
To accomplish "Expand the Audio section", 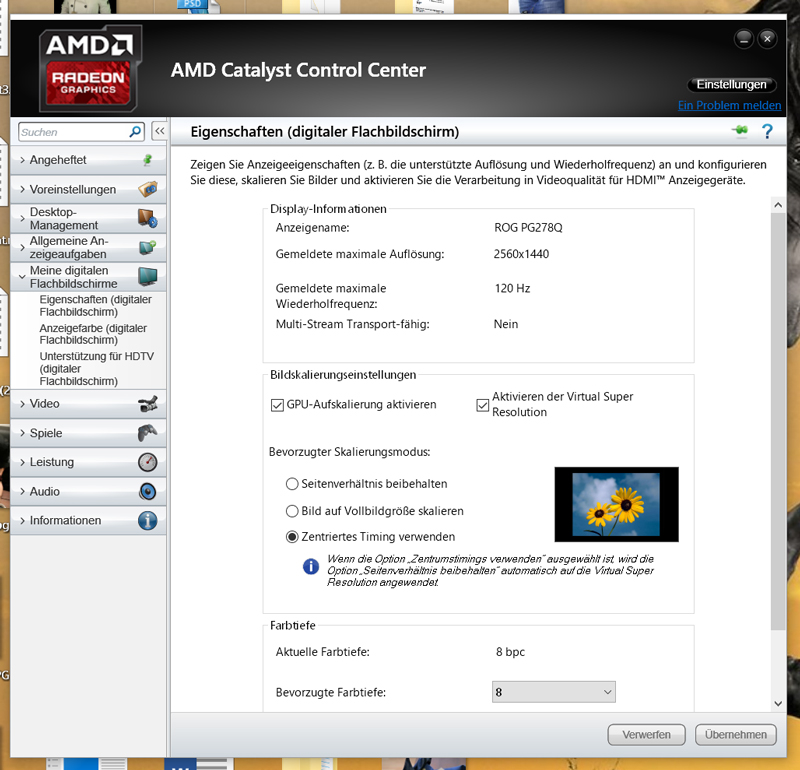I will pos(88,491).
